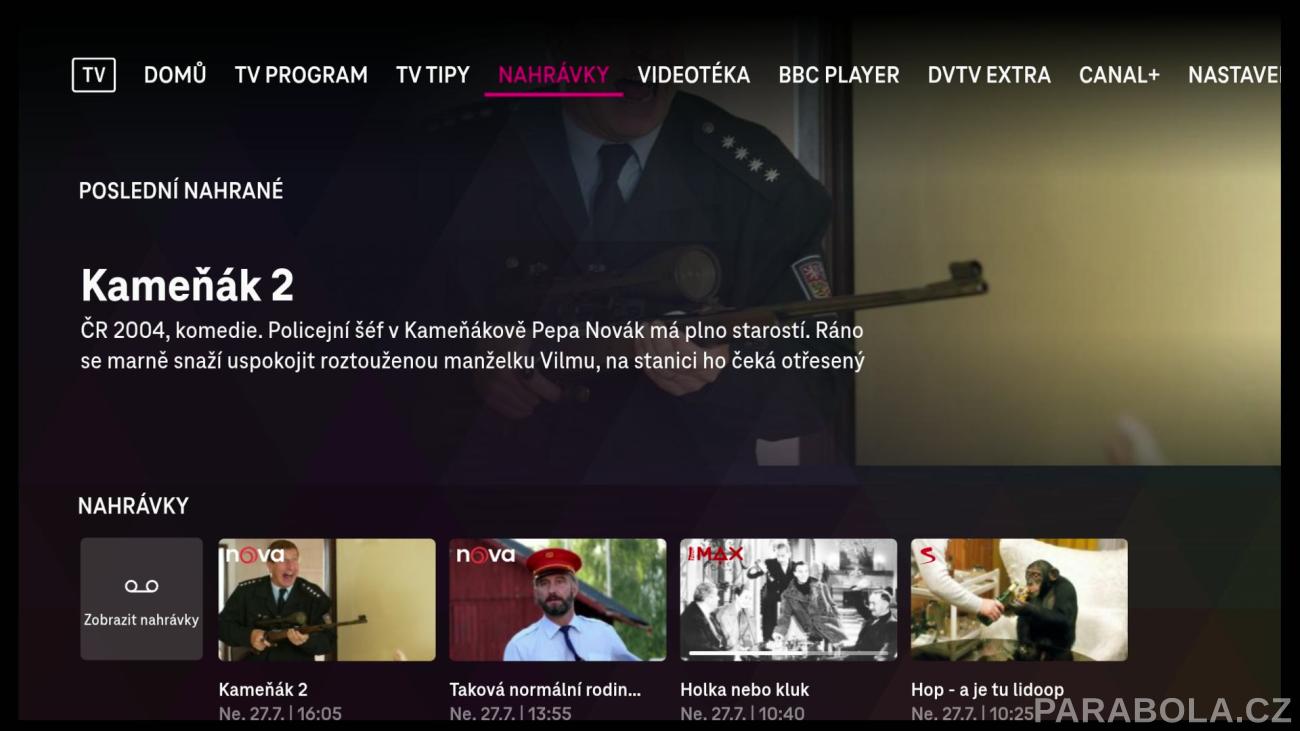Open the voicemail-style recordings icon tile
Viewport: 1300px width, 731px height.
(141, 586)
